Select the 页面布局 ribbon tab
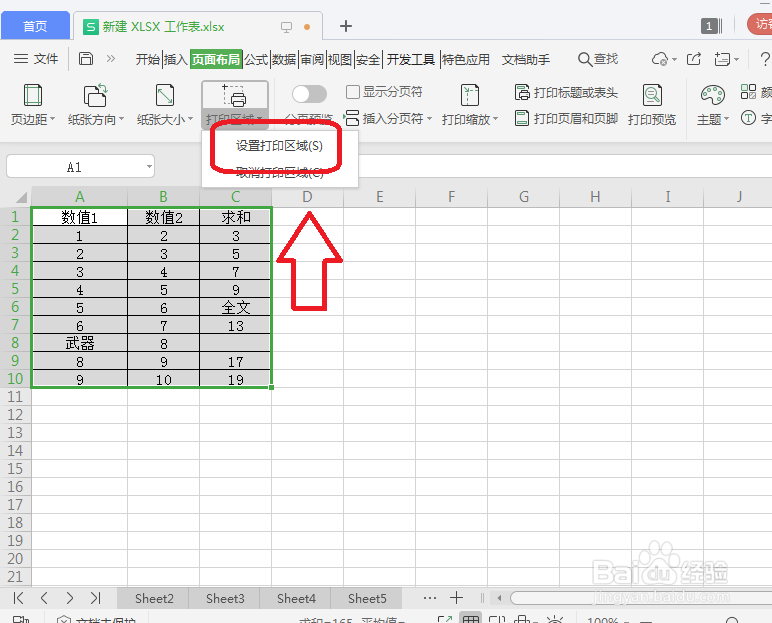 point(216,60)
